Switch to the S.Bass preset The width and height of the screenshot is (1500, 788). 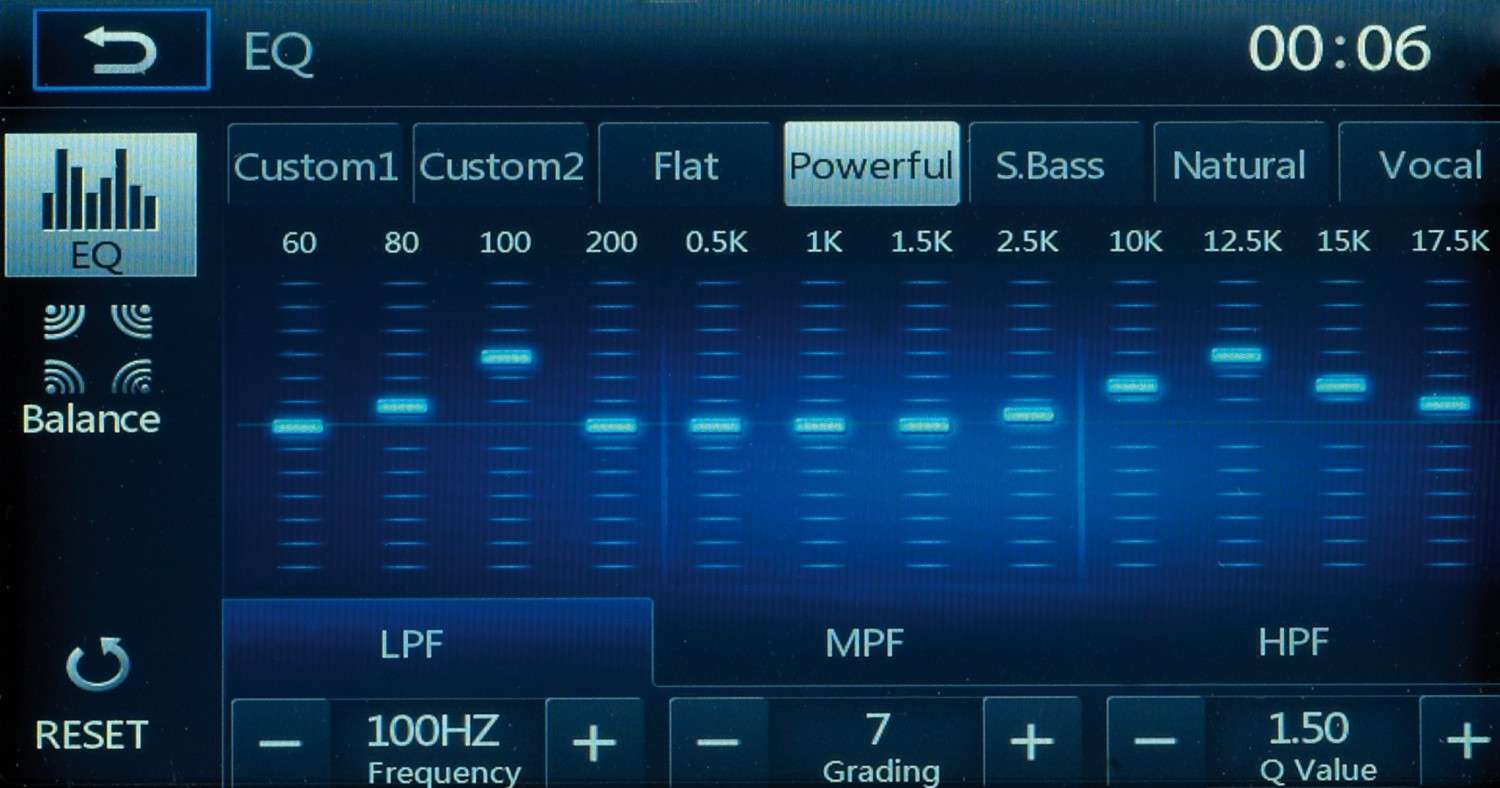tap(1056, 165)
